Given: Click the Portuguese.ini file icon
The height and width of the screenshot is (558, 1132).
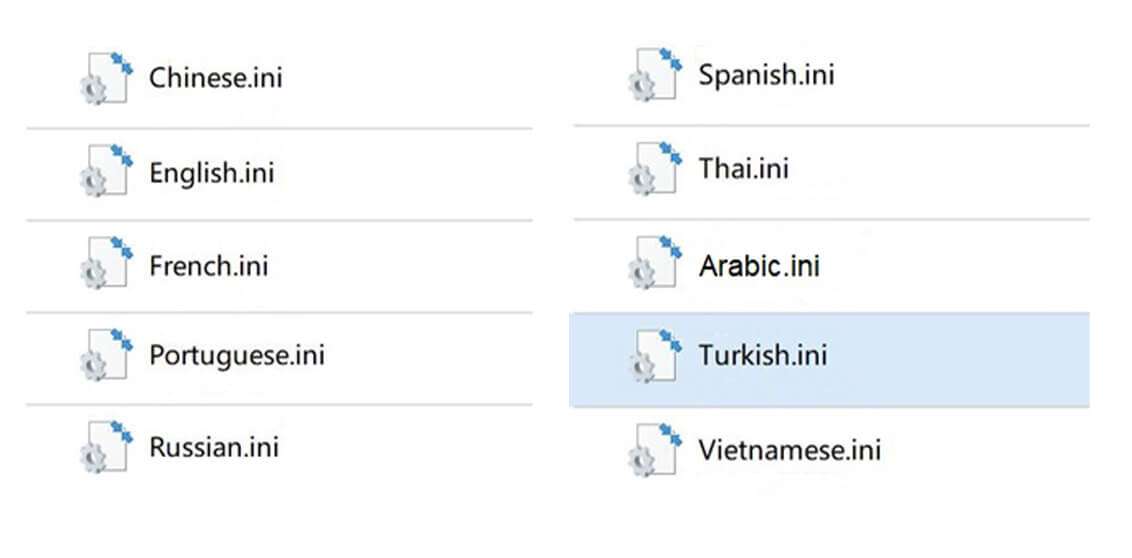Looking at the screenshot, I should point(107,356).
